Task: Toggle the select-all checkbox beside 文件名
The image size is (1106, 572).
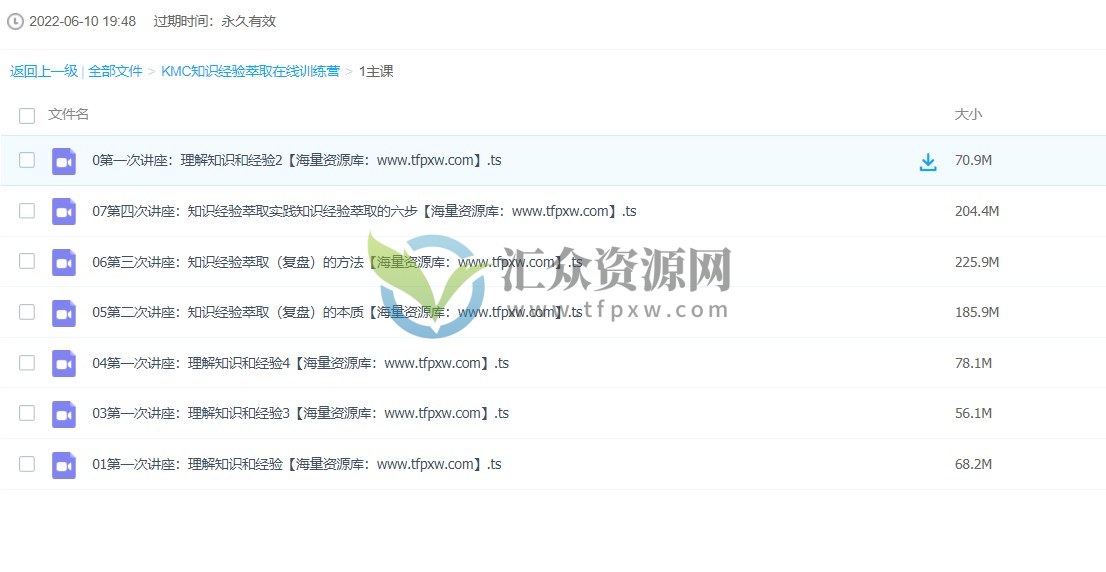Action: click(27, 115)
